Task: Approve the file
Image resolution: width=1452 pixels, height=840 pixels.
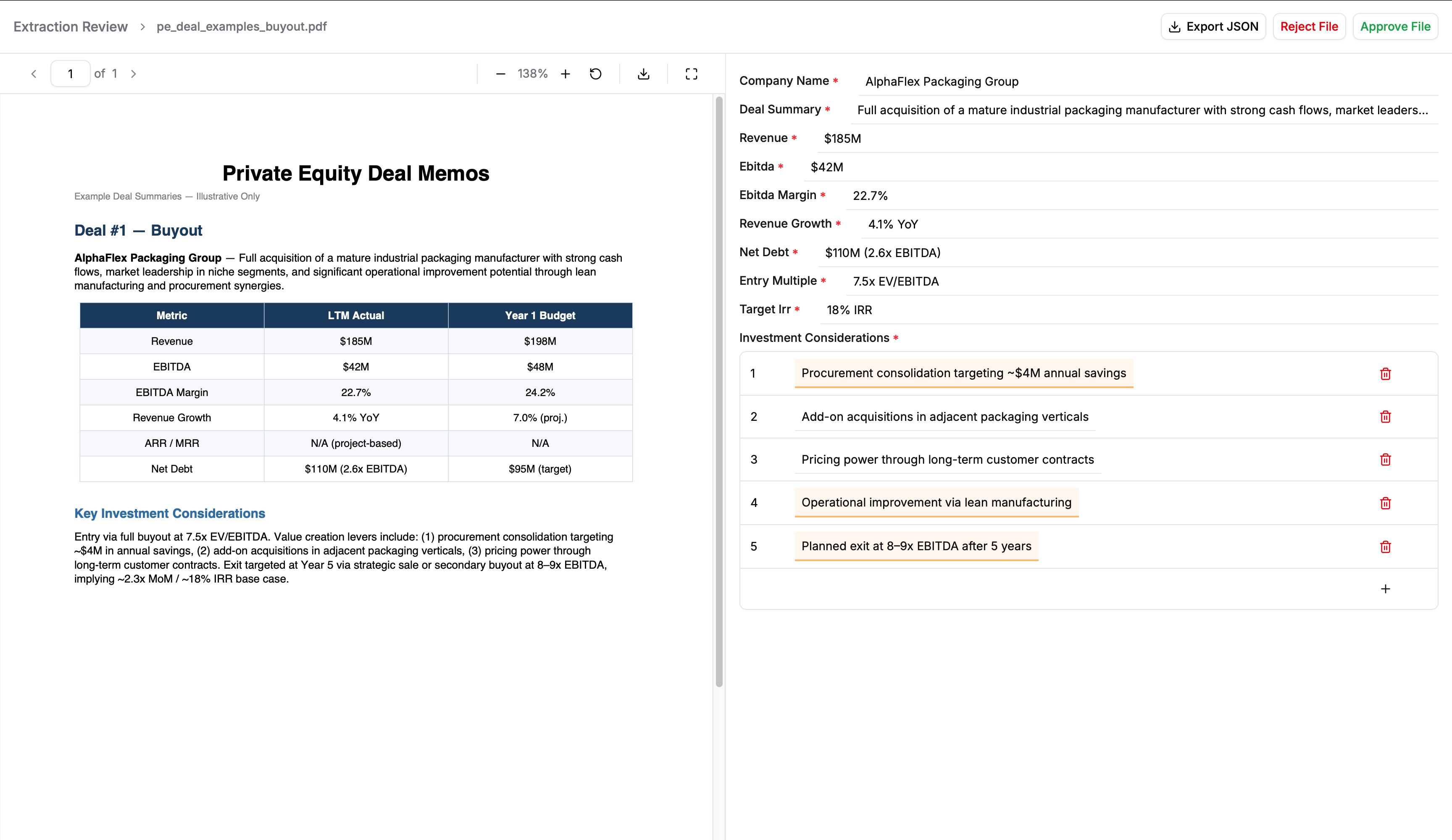Action: [x=1395, y=26]
